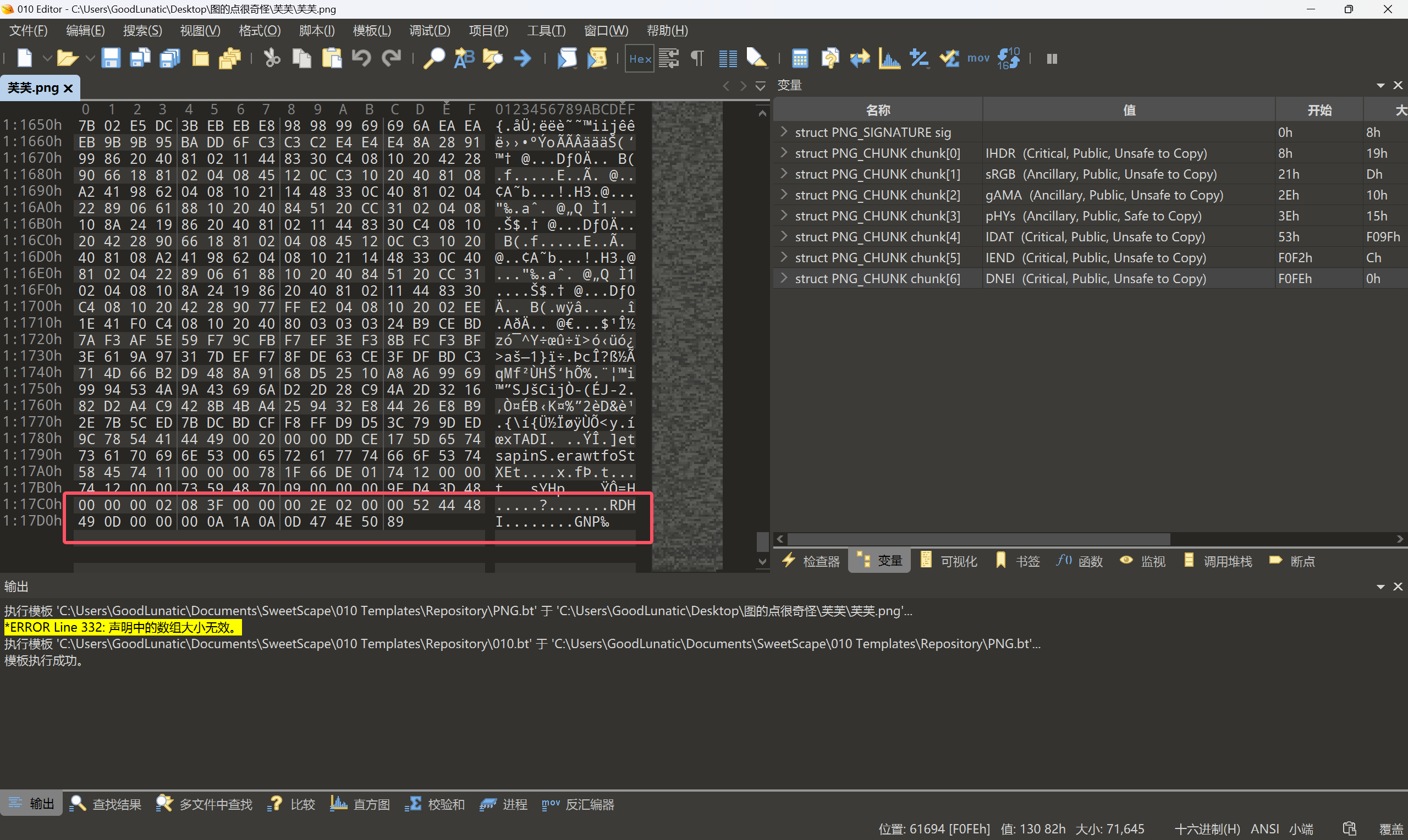Click the Cut scissors icon
The image size is (1408, 840).
272,58
